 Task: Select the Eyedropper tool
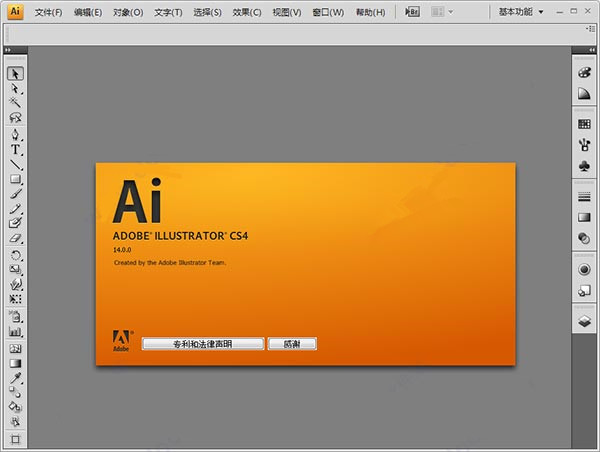point(15,377)
